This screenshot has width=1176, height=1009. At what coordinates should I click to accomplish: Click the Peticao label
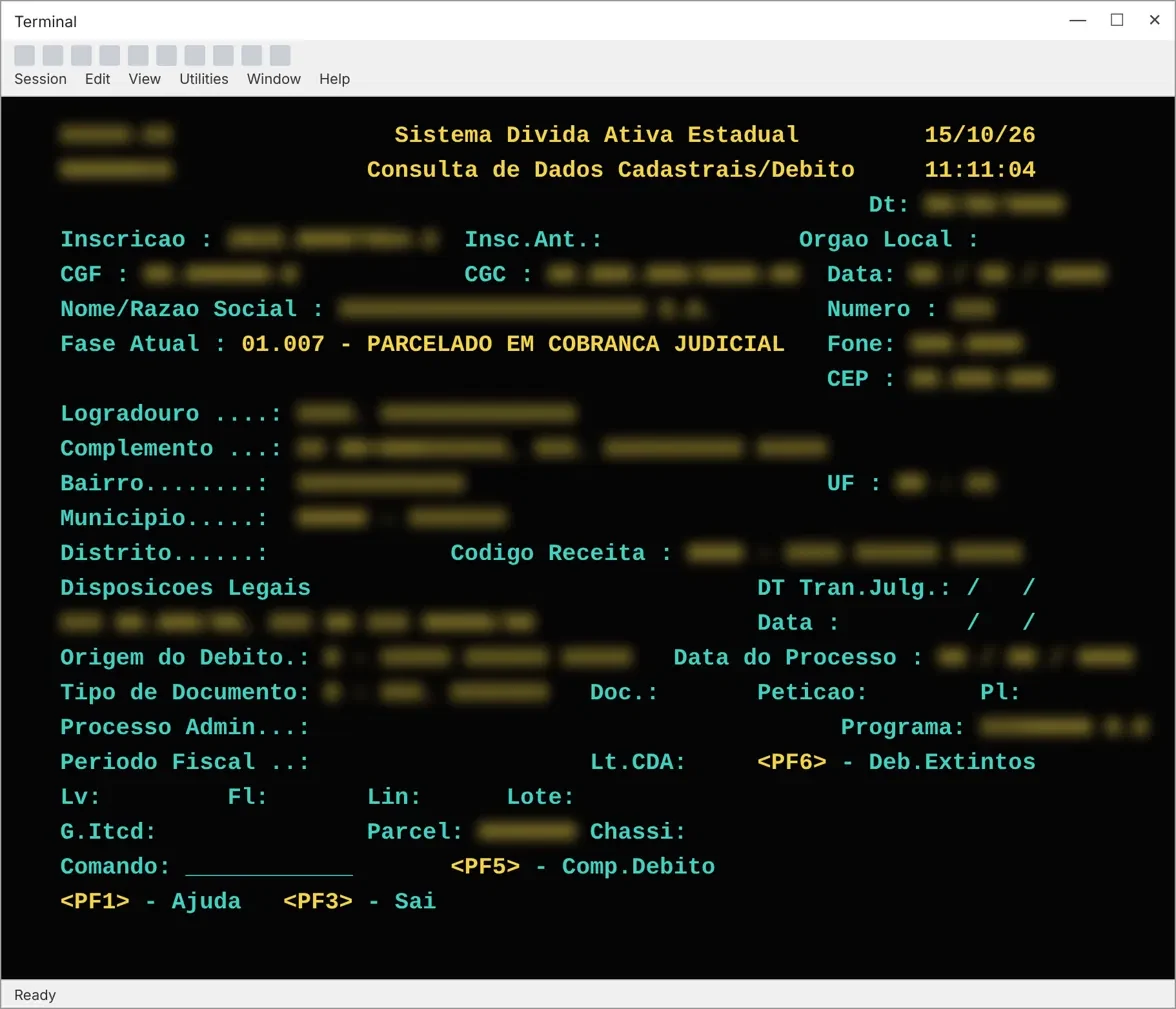click(x=812, y=692)
